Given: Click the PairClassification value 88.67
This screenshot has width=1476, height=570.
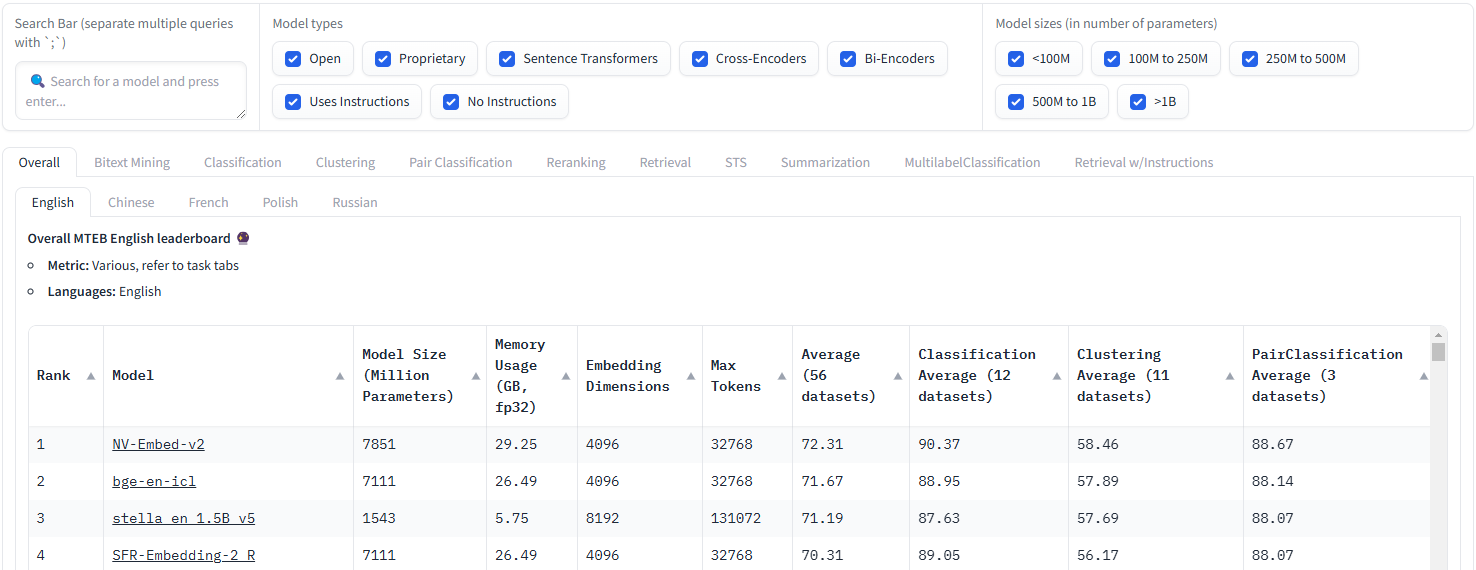Looking at the screenshot, I should click(x=1273, y=444).
